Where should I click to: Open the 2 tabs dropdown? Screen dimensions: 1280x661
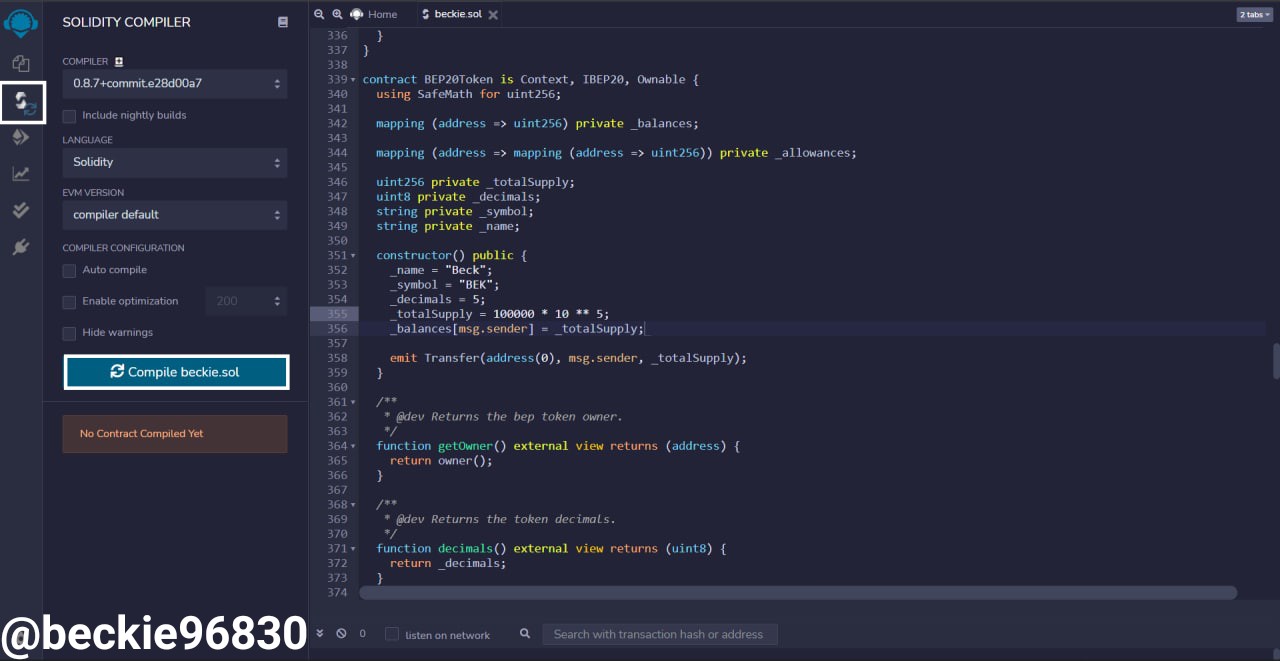[x=1254, y=14]
